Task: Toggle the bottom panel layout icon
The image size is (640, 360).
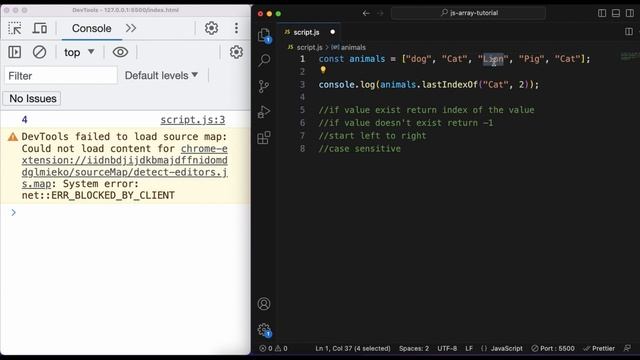Action: [616, 13]
